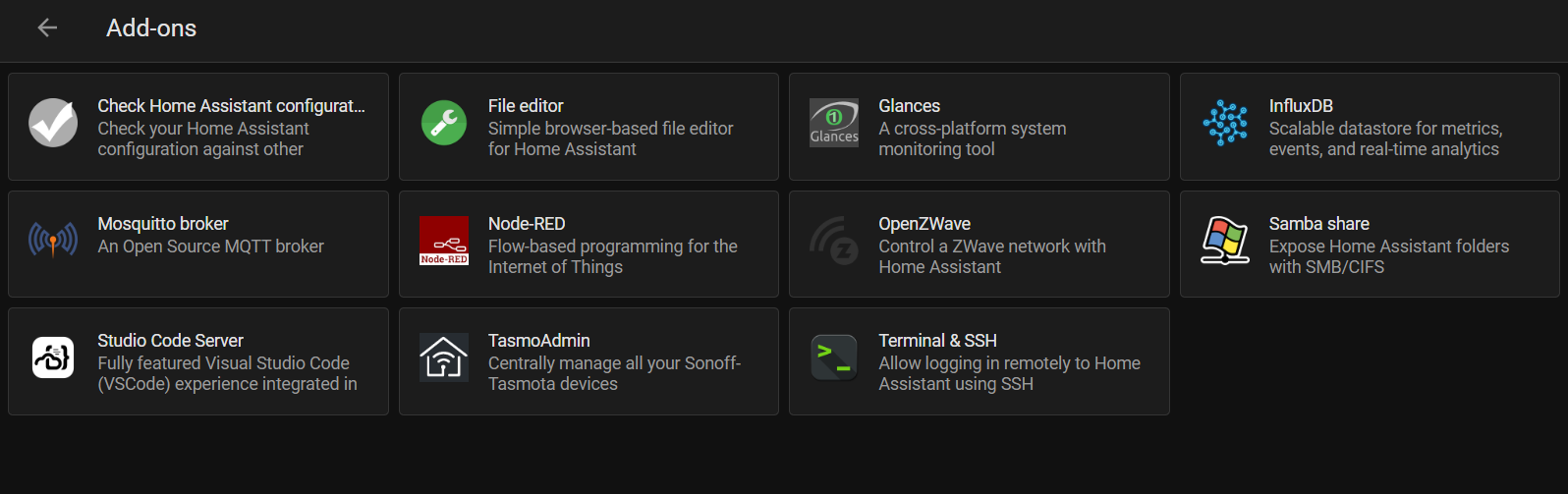This screenshot has width=1568, height=494.
Task: Click the Samba share Windows flag icon
Action: (1225, 241)
